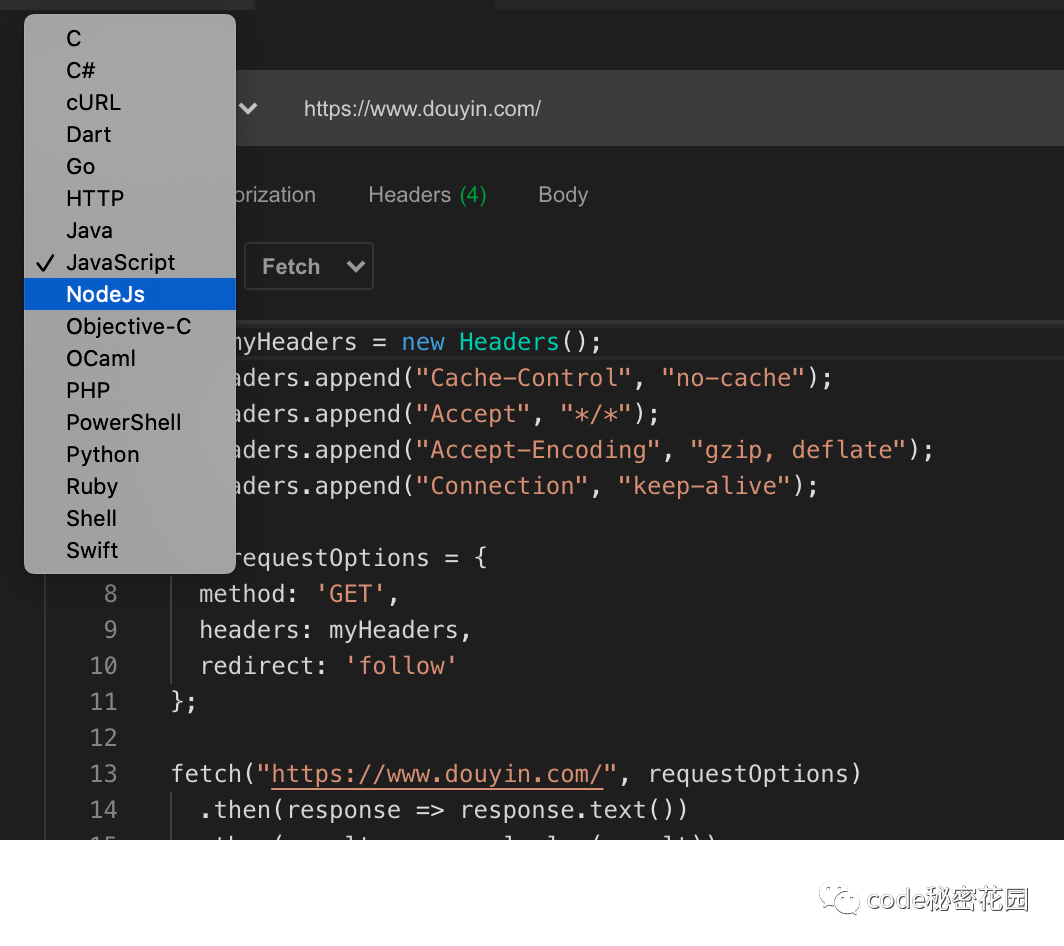Viewport: 1064px width, 946px height.
Task: Pick PowerShell from the language list
Action: point(124,422)
